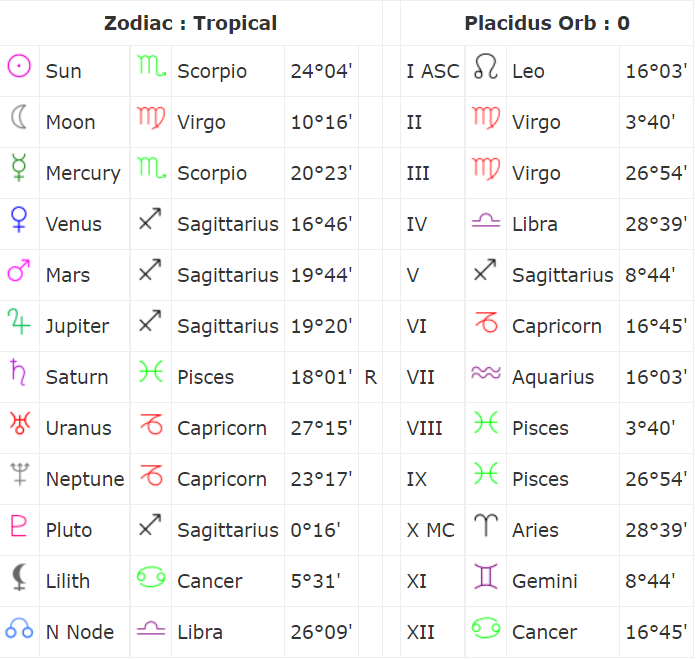This screenshot has height=660, width=697.
Task: Click the Placidus Orb : 0 header
Action: tap(547, 23)
